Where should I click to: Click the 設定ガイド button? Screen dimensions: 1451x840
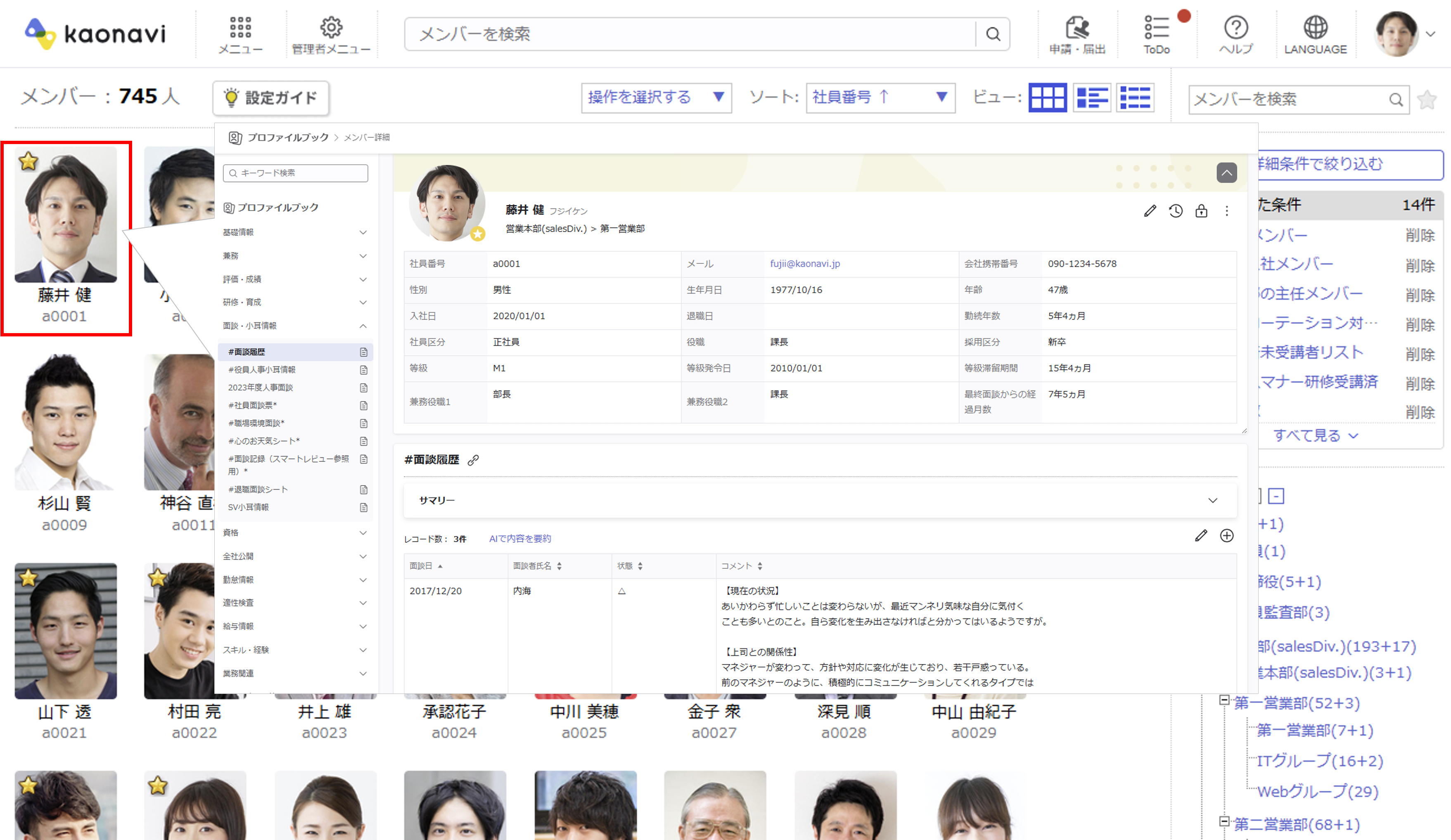click(270, 98)
